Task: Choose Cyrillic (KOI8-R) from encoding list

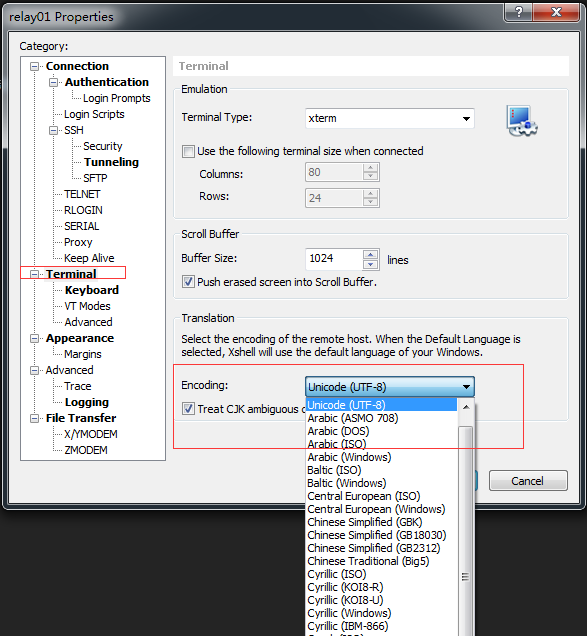Action: tap(345, 587)
